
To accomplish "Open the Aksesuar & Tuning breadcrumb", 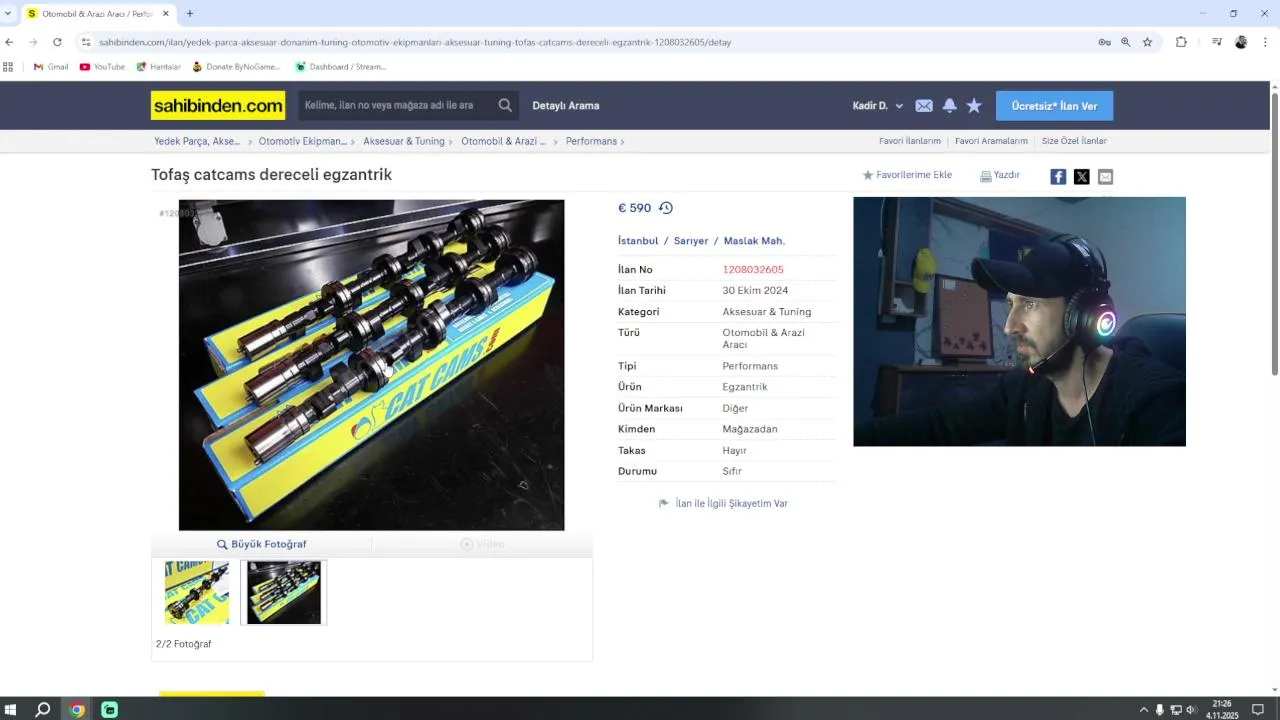I will [x=404, y=141].
